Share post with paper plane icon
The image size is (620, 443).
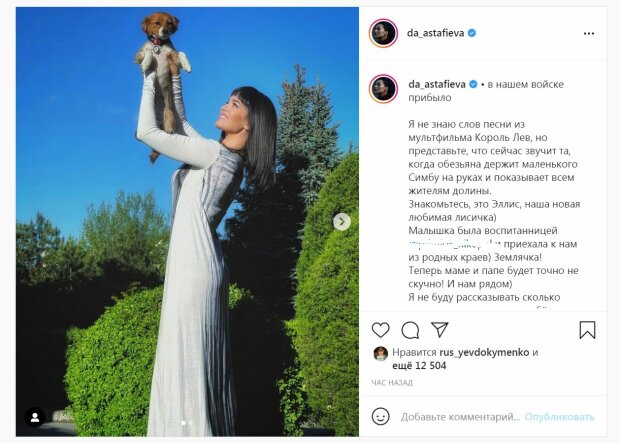pyautogui.click(x=439, y=329)
